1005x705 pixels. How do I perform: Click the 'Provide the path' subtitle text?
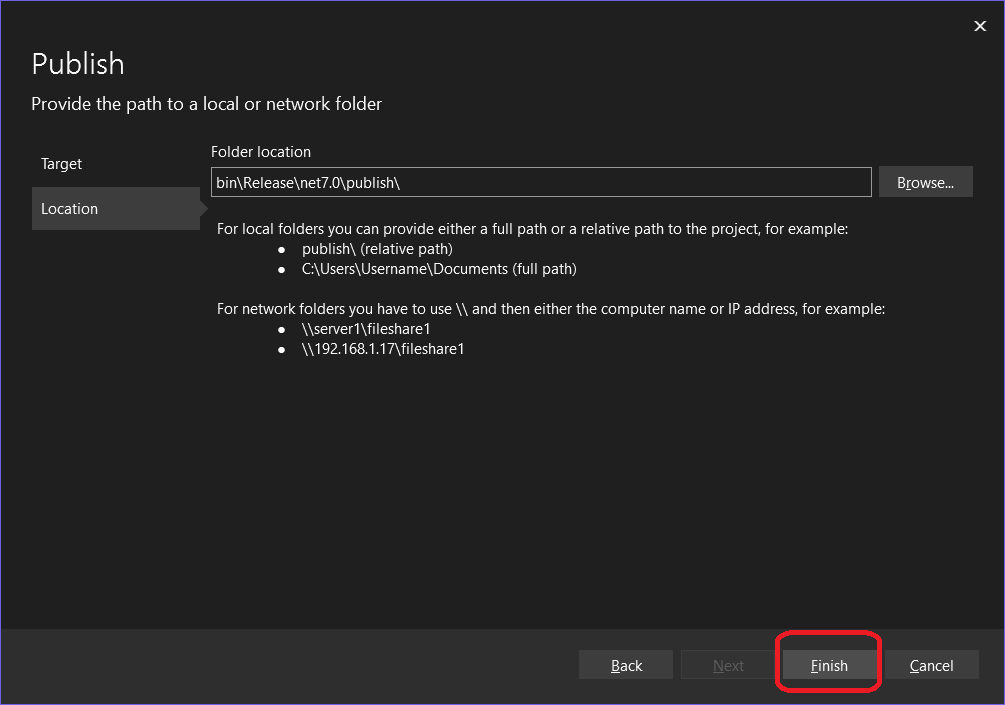pyautogui.click(x=206, y=104)
